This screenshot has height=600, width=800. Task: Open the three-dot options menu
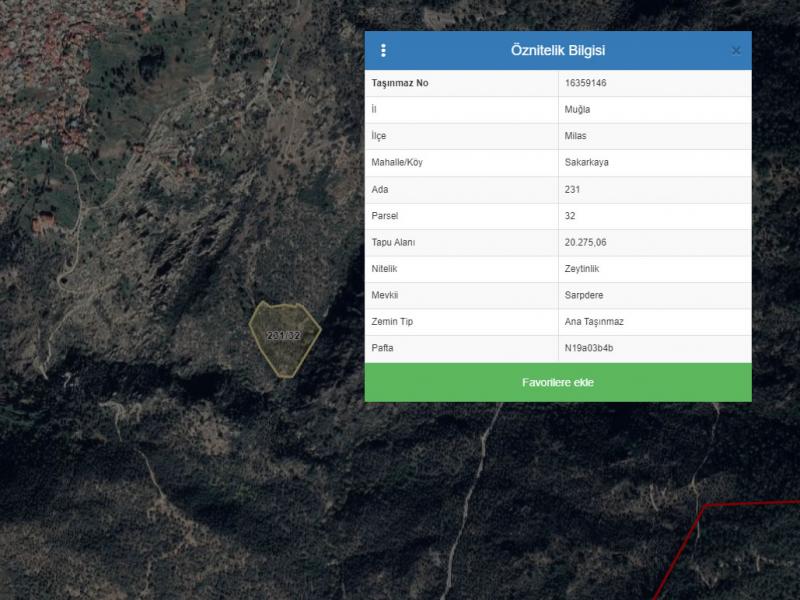click(x=383, y=51)
